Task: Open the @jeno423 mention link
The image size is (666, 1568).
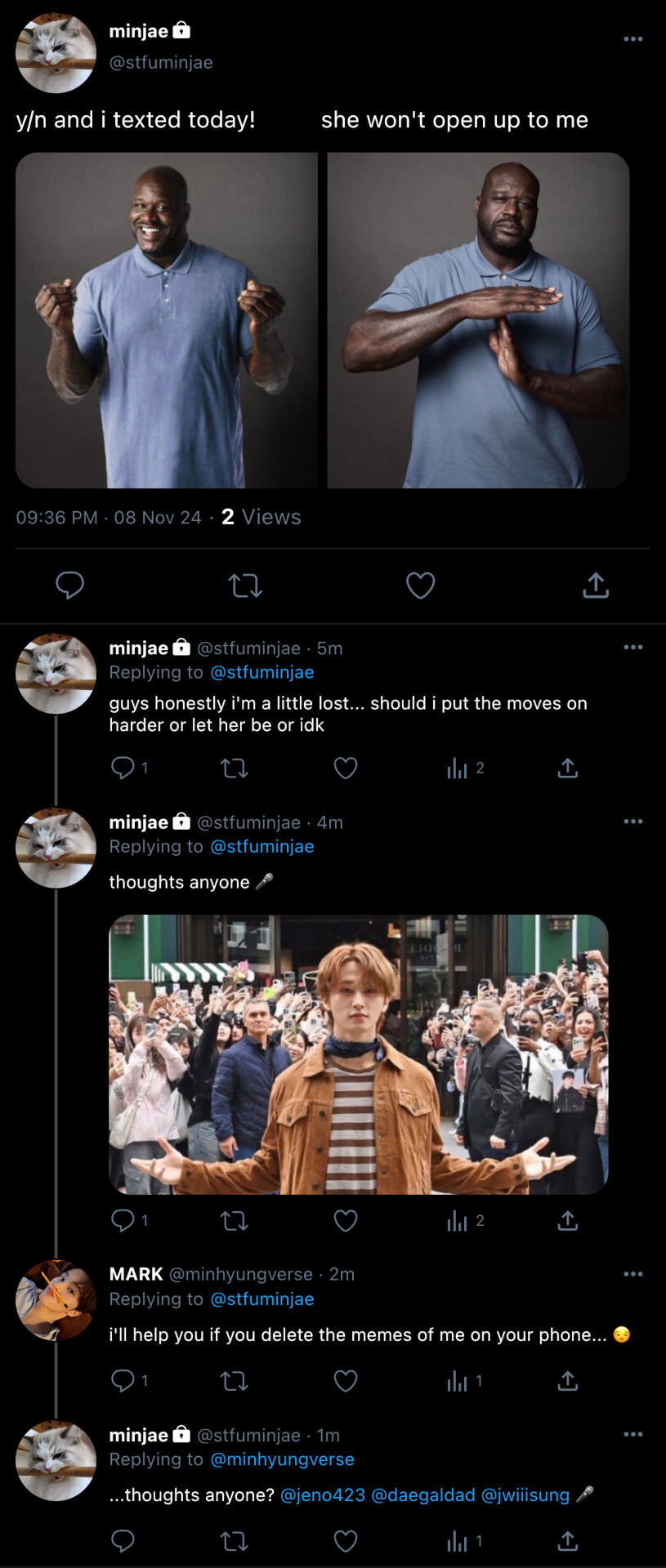Action: point(323,1494)
